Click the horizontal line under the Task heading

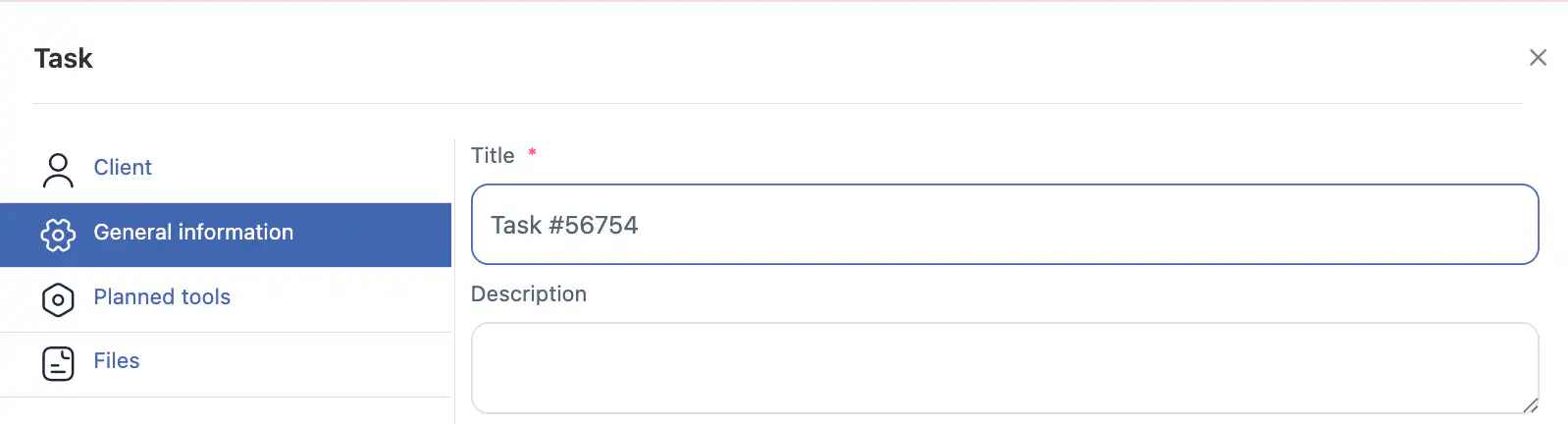tap(777, 103)
